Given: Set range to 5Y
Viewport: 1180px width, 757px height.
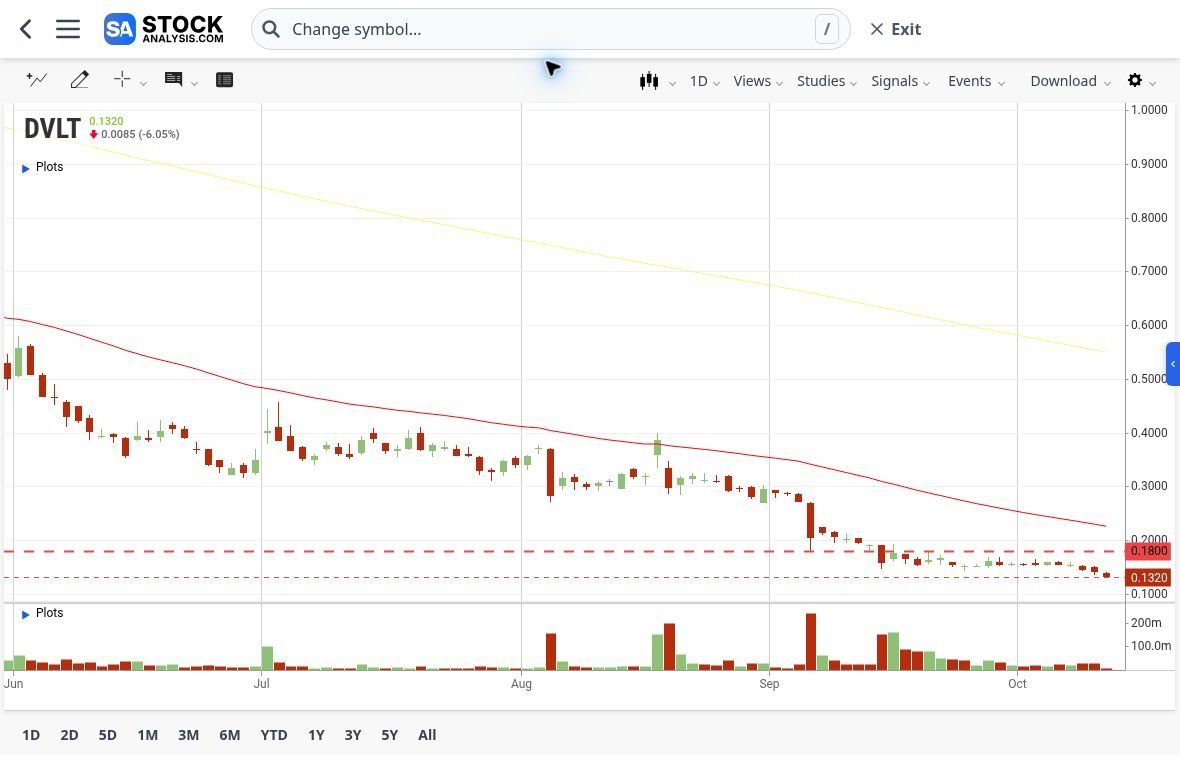Looking at the screenshot, I should tap(389, 735).
